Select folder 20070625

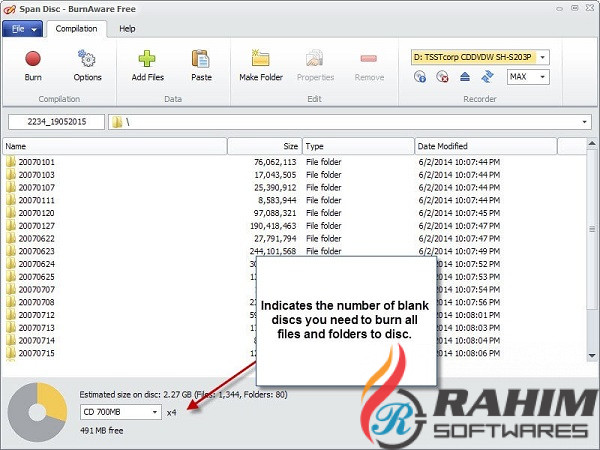tap(36, 277)
